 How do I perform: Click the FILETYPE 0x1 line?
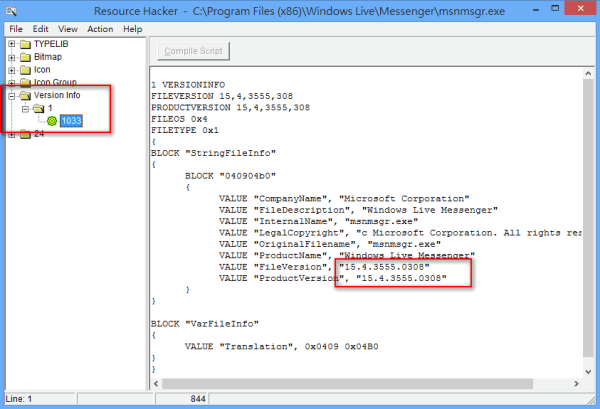tap(185, 130)
